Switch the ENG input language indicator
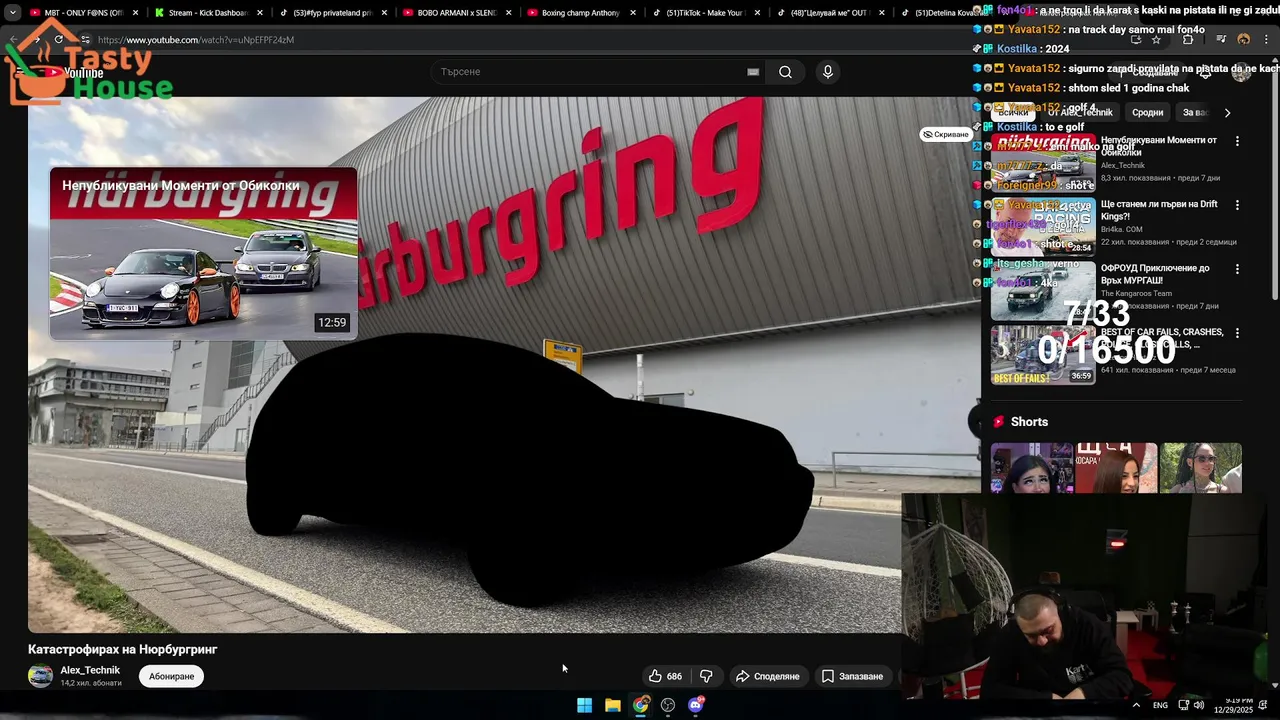 pos(1160,705)
